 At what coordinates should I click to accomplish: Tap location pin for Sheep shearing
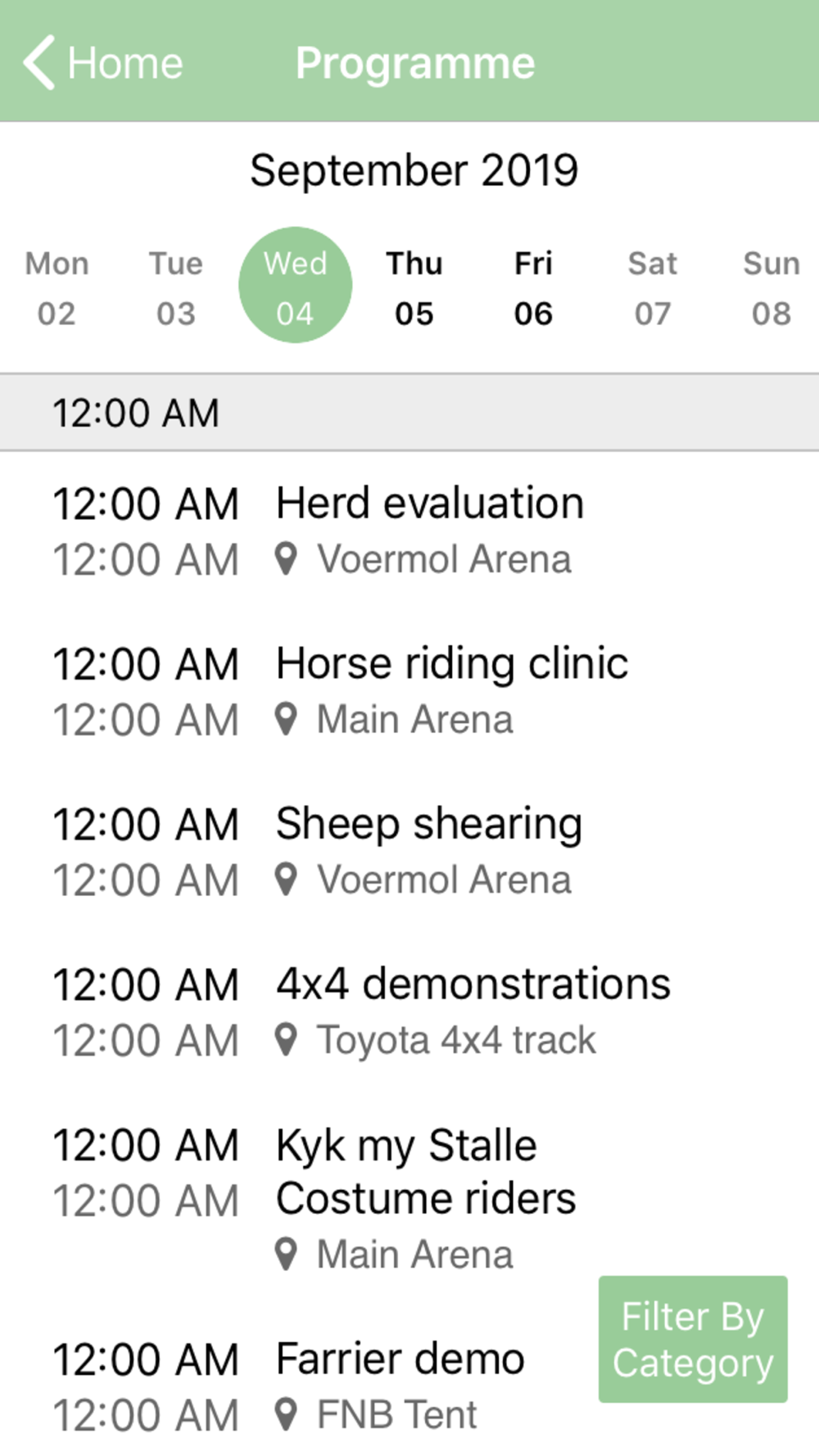click(285, 880)
